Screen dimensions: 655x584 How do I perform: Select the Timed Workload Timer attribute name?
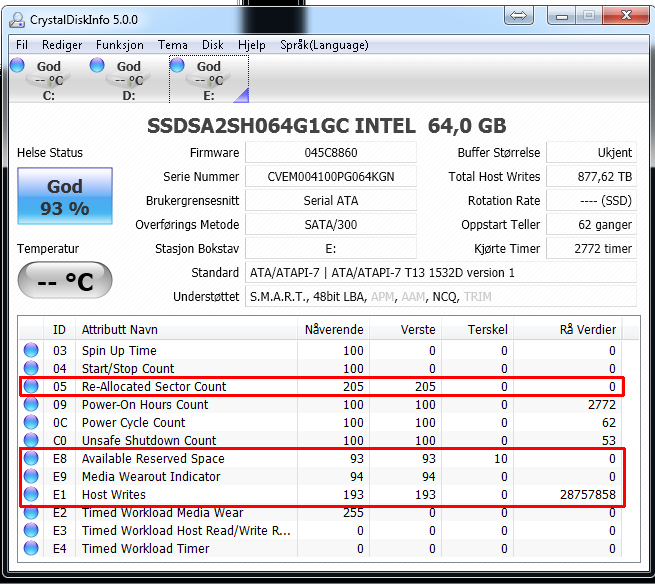coord(145,548)
